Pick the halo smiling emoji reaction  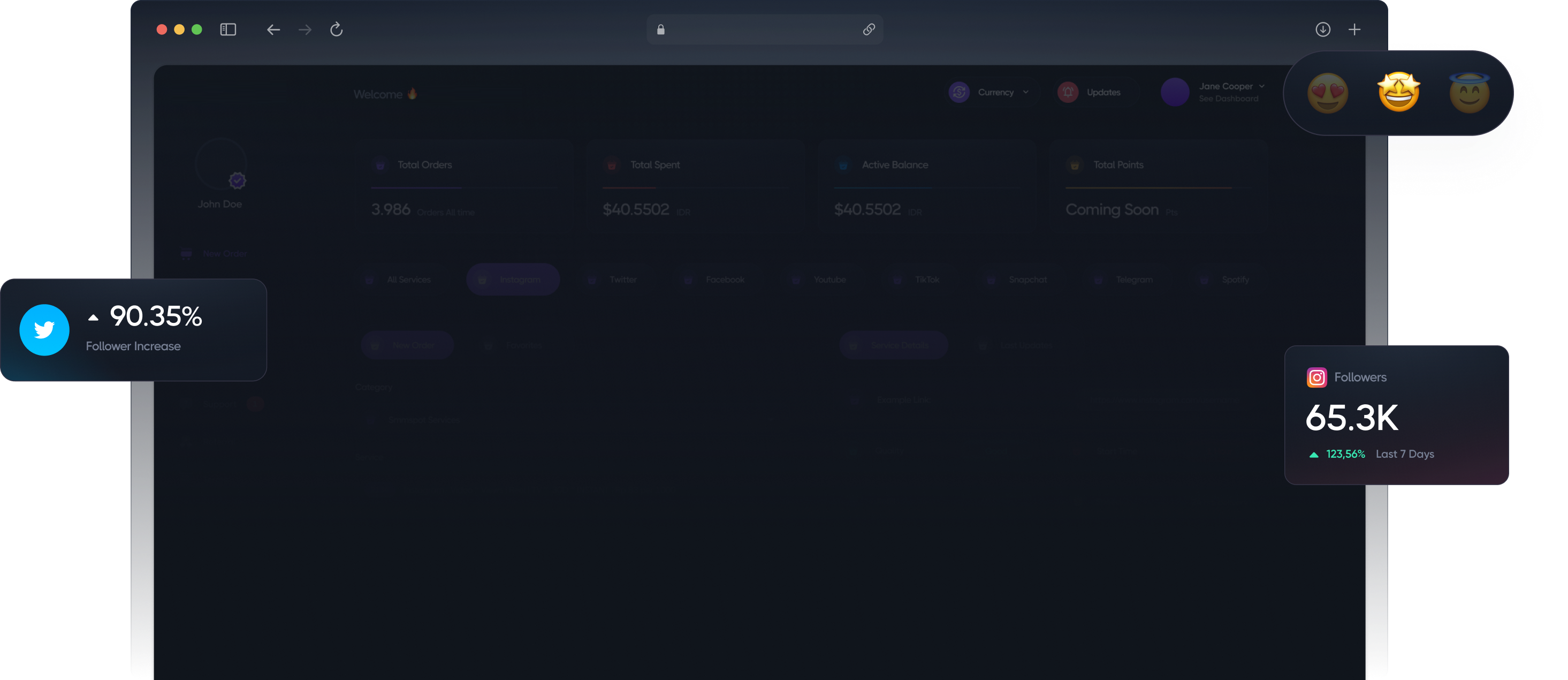[x=1469, y=93]
